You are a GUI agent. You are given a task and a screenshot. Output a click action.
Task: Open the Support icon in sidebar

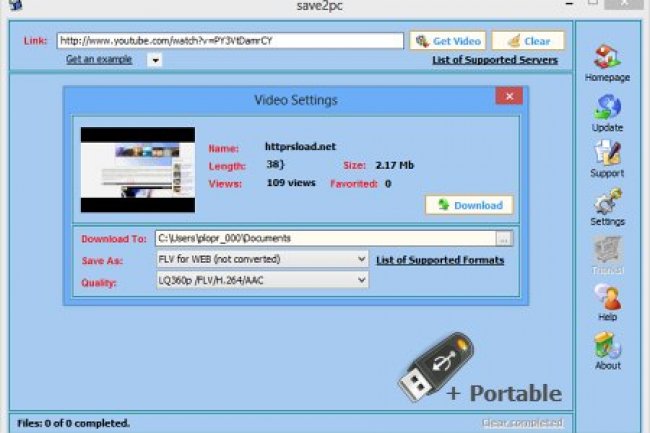click(x=607, y=153)
